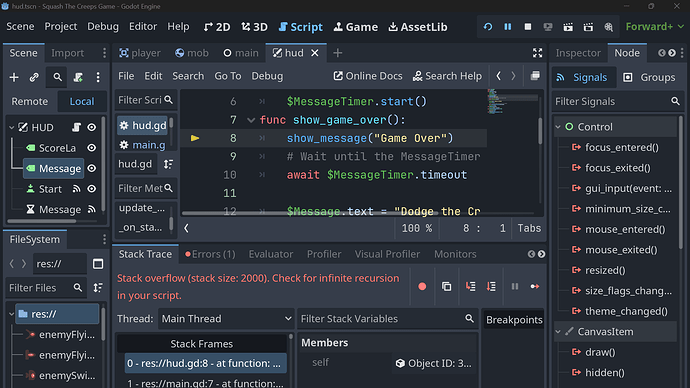The width and height of the screenshot is (690, 388).
Task: Select main.gd in script list
Action: [x=143, y=145]
